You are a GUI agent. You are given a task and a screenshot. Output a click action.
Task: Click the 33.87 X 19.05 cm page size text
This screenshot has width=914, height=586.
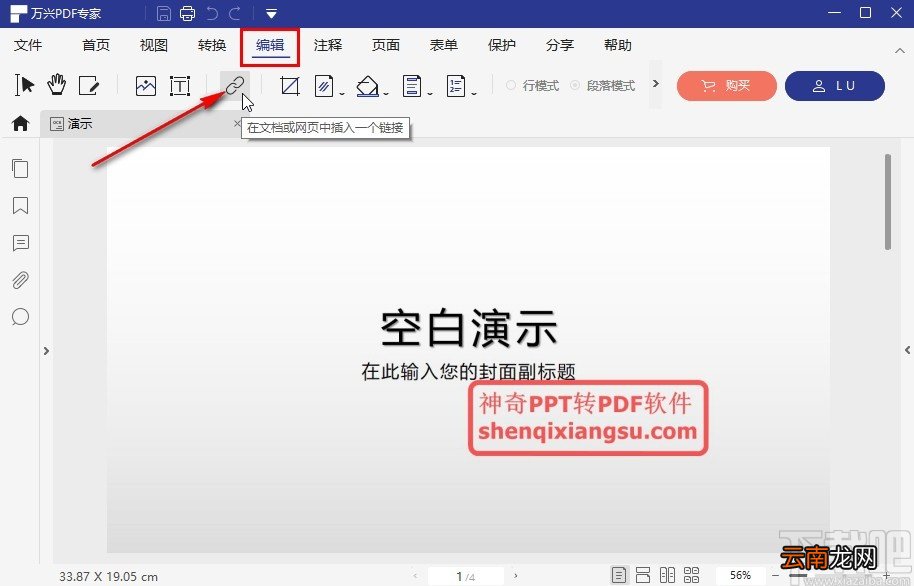tap(108, 577)
